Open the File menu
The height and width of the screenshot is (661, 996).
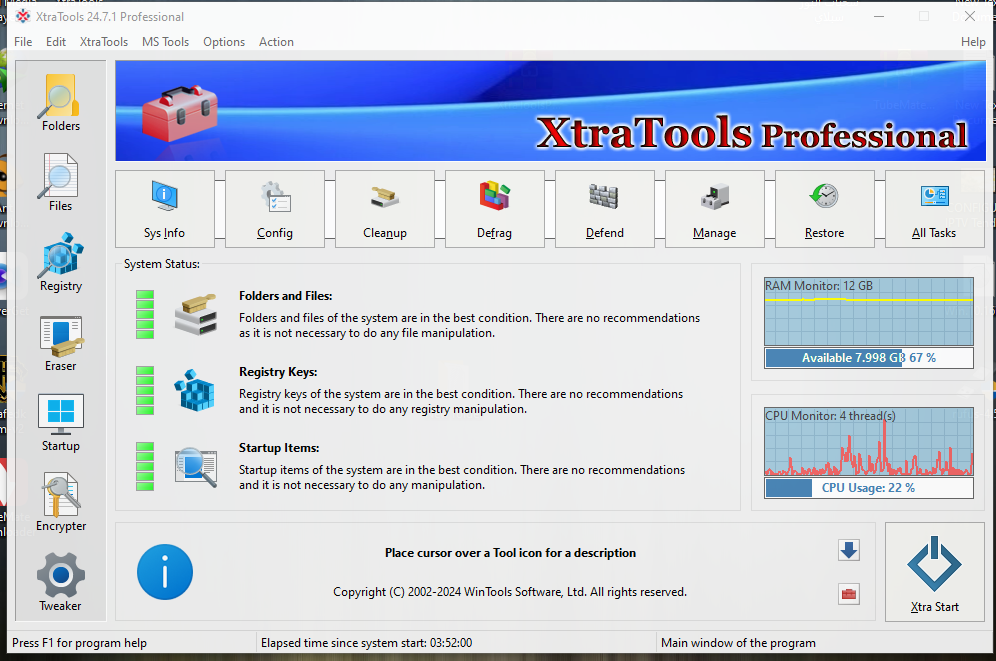(x=23, y=42)
